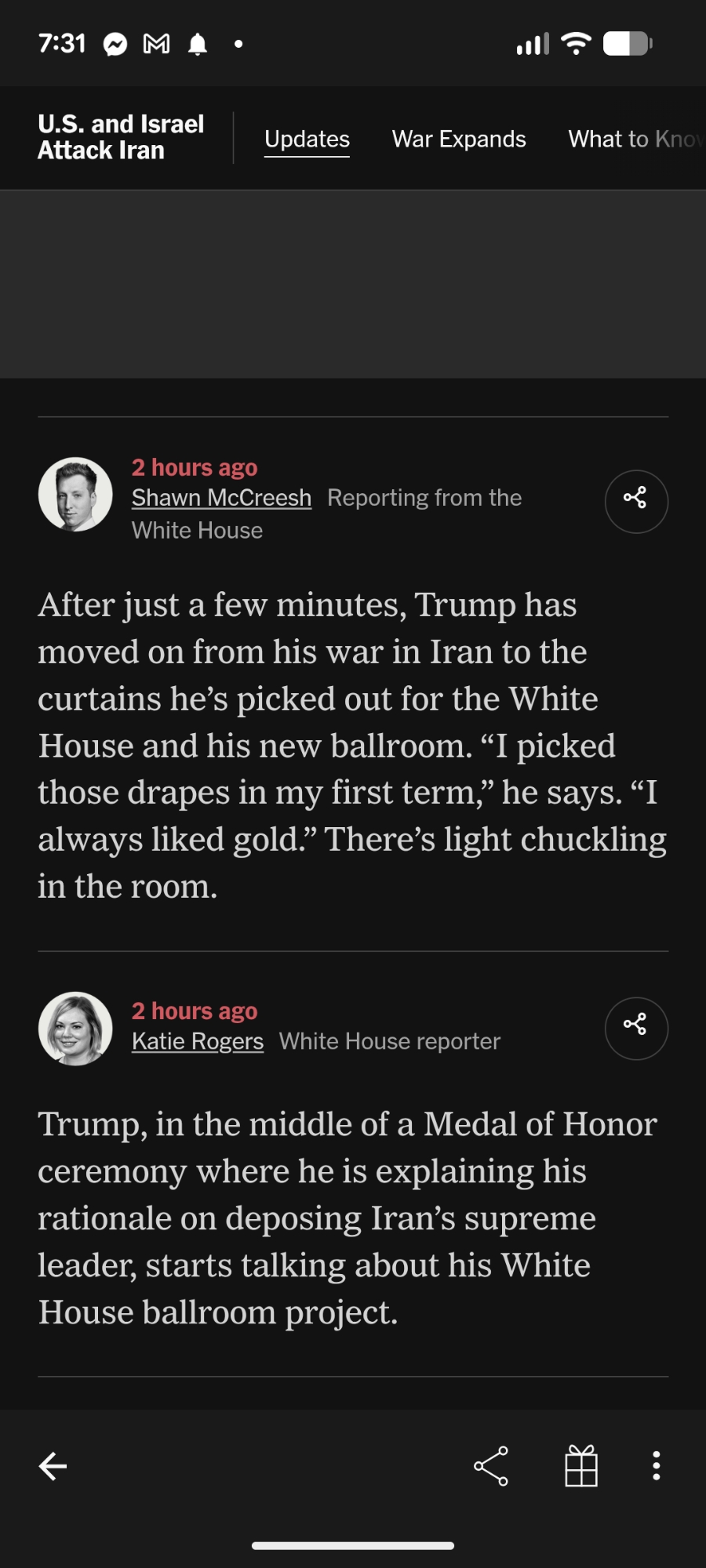Tap the gray ad placeholder area
This screenshot has height=1568, width=706.
(353, 284)
